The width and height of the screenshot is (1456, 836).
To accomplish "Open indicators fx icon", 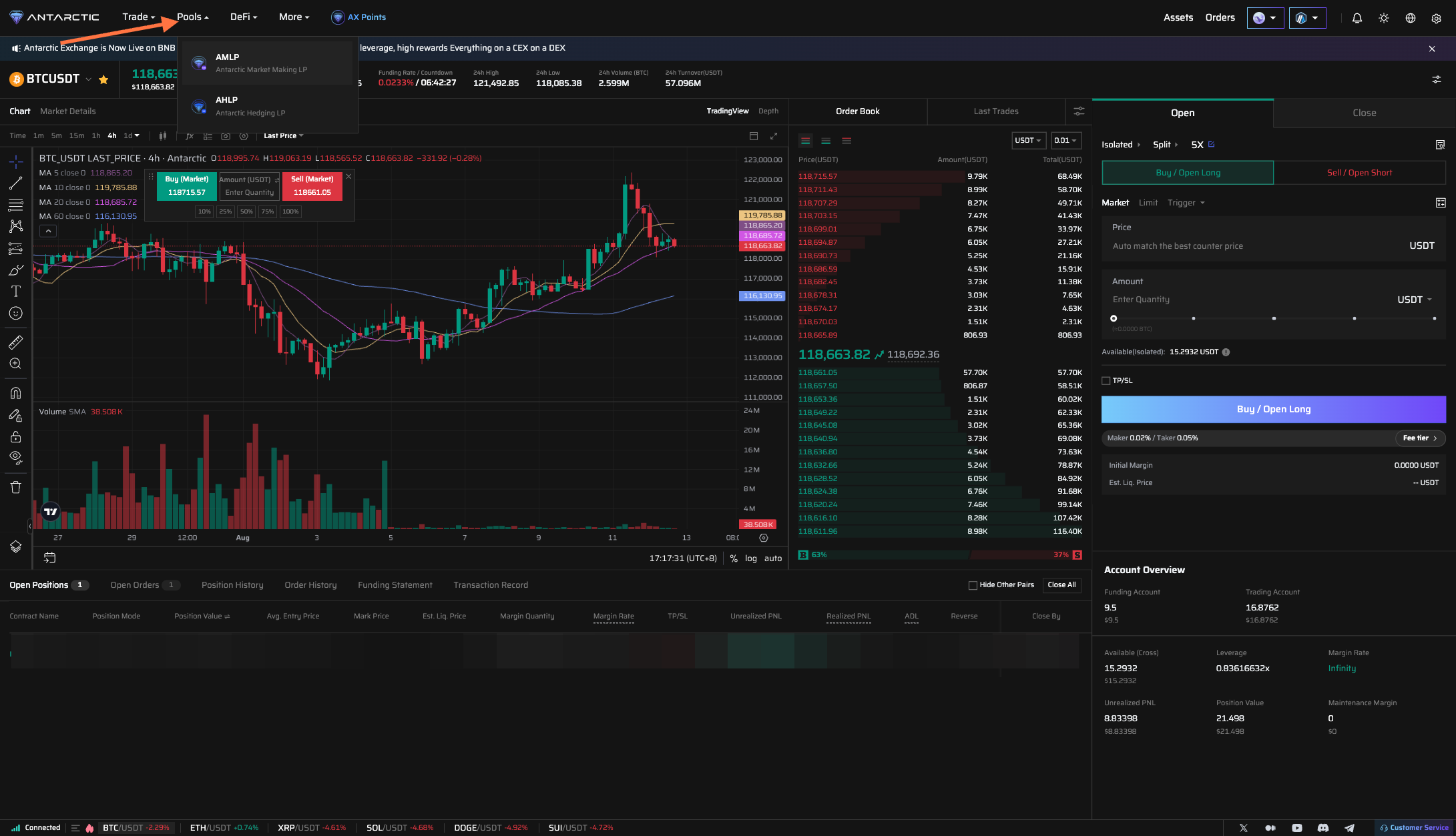I will (190, 135).
